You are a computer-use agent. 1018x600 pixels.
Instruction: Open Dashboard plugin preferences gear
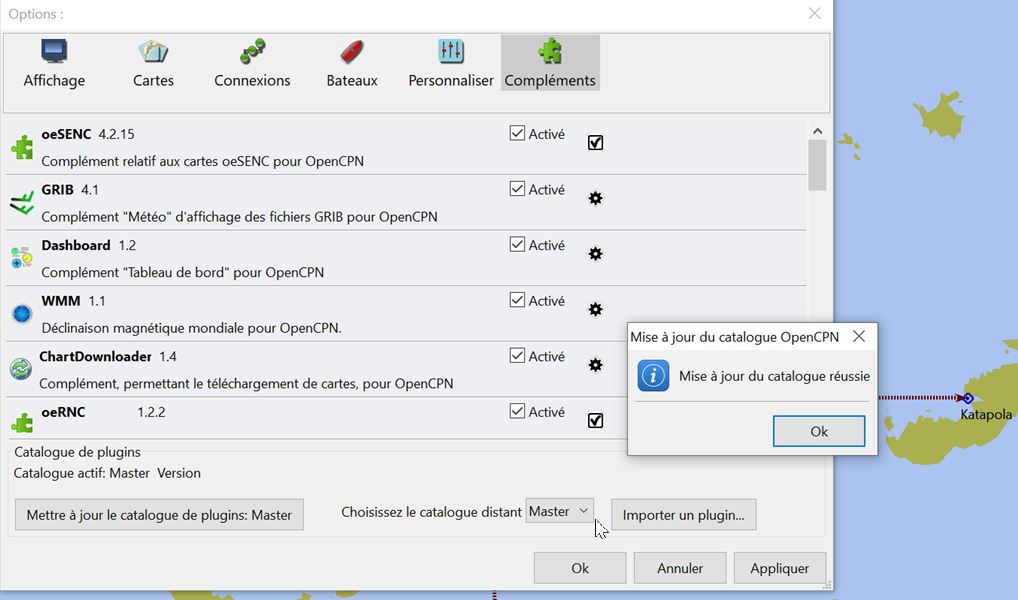tap(595, 254)
